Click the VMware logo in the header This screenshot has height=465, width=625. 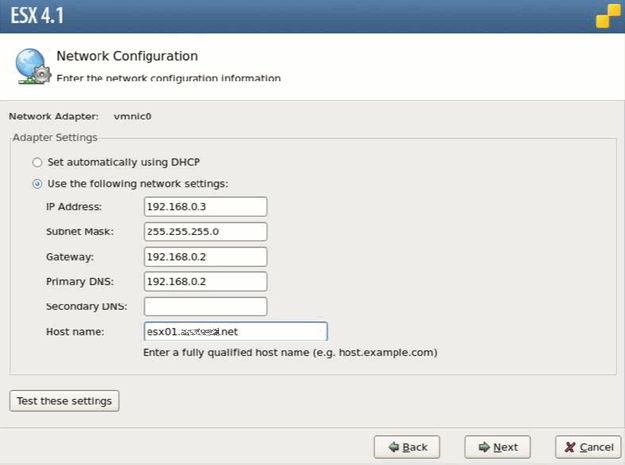(x=608, y=16)
